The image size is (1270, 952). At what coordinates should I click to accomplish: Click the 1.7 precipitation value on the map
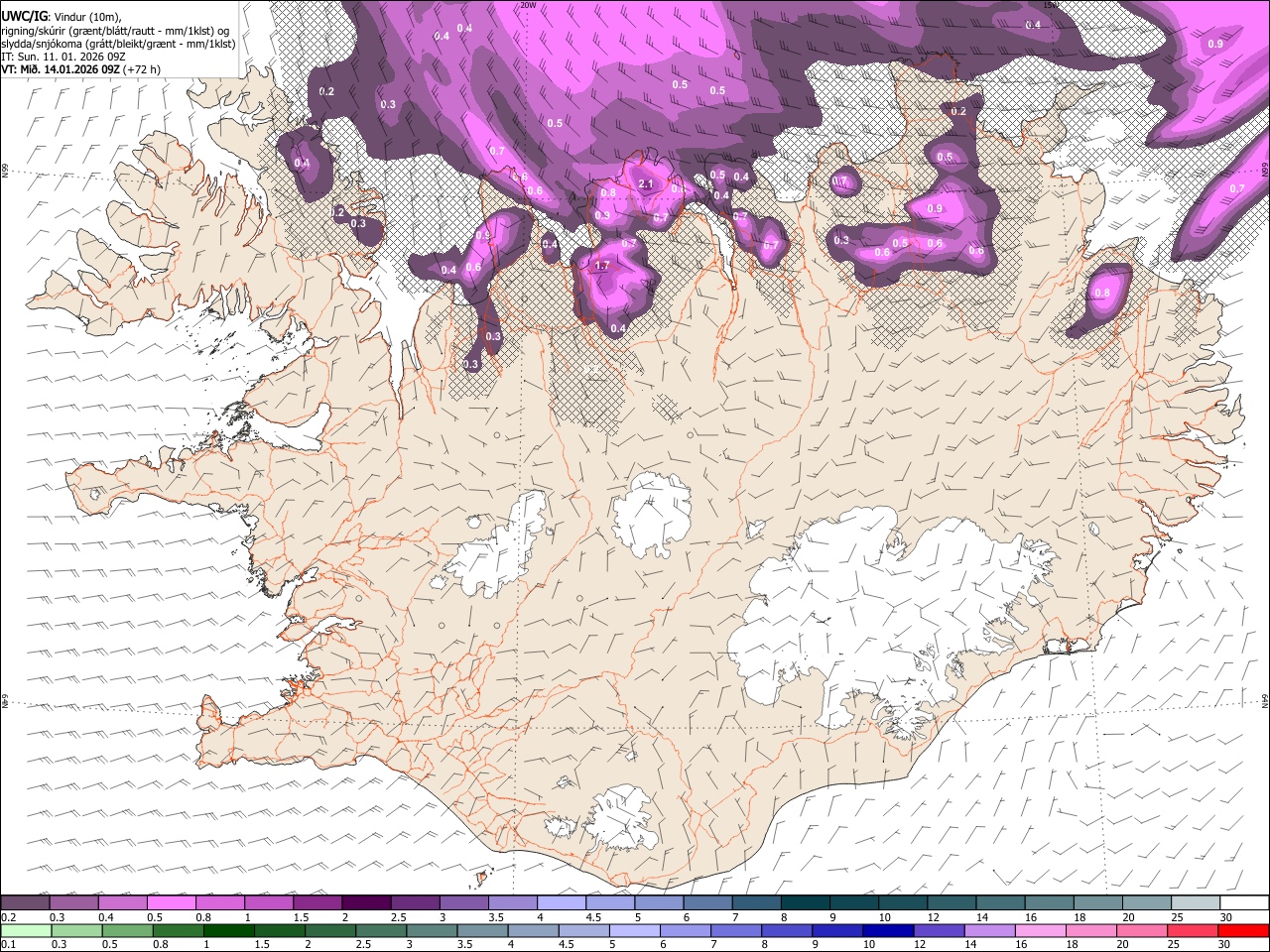[x=601, y=266]
